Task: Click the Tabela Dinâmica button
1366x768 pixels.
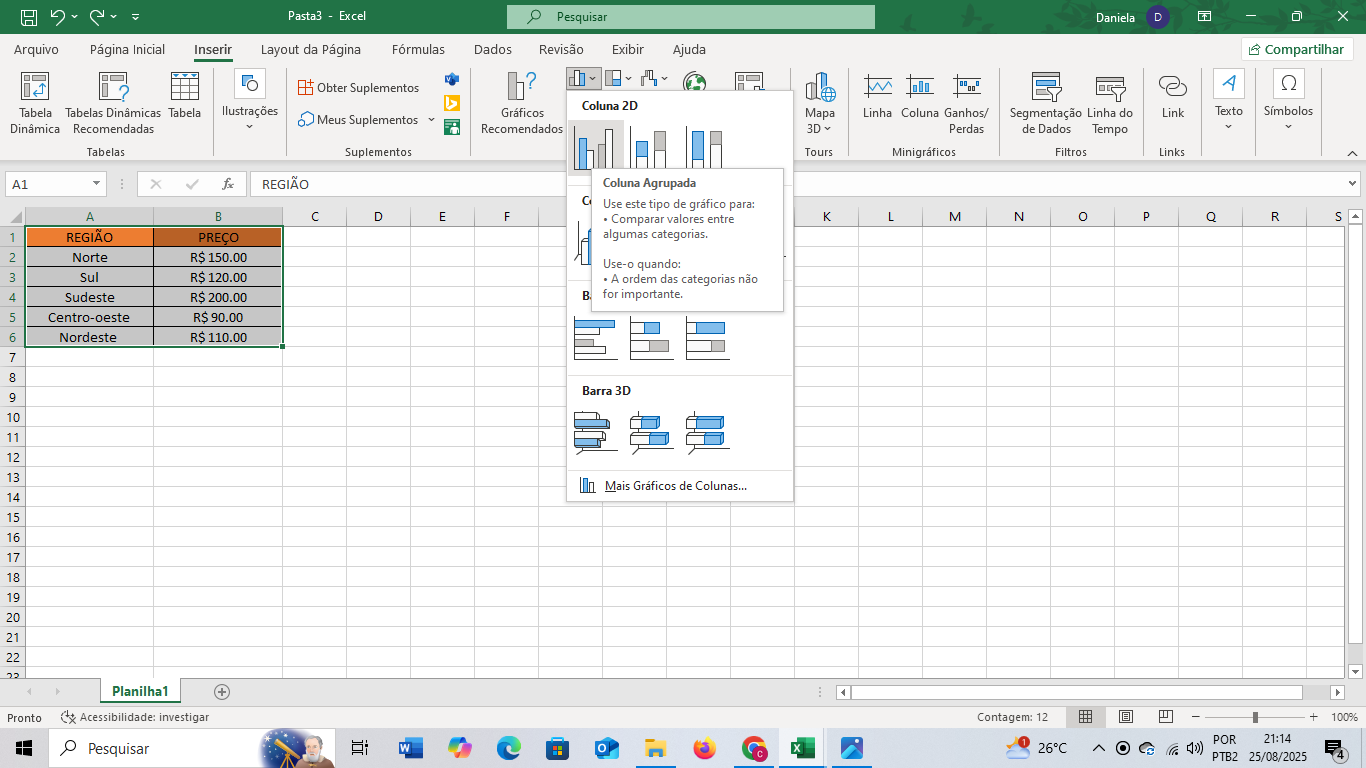Action: [x=35, y=103]
